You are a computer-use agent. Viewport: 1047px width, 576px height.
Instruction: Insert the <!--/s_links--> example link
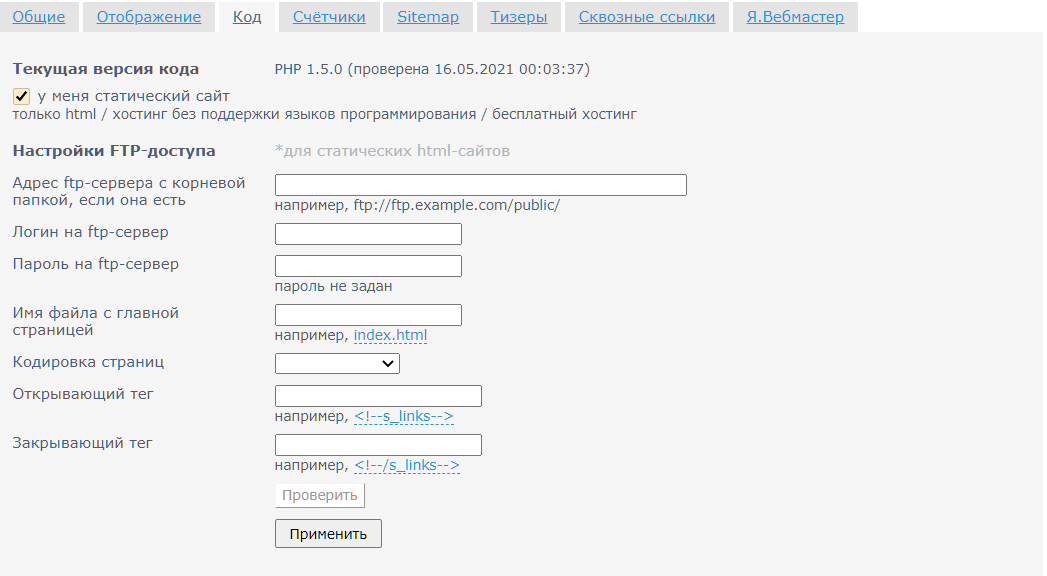click(x=407, y=465)
